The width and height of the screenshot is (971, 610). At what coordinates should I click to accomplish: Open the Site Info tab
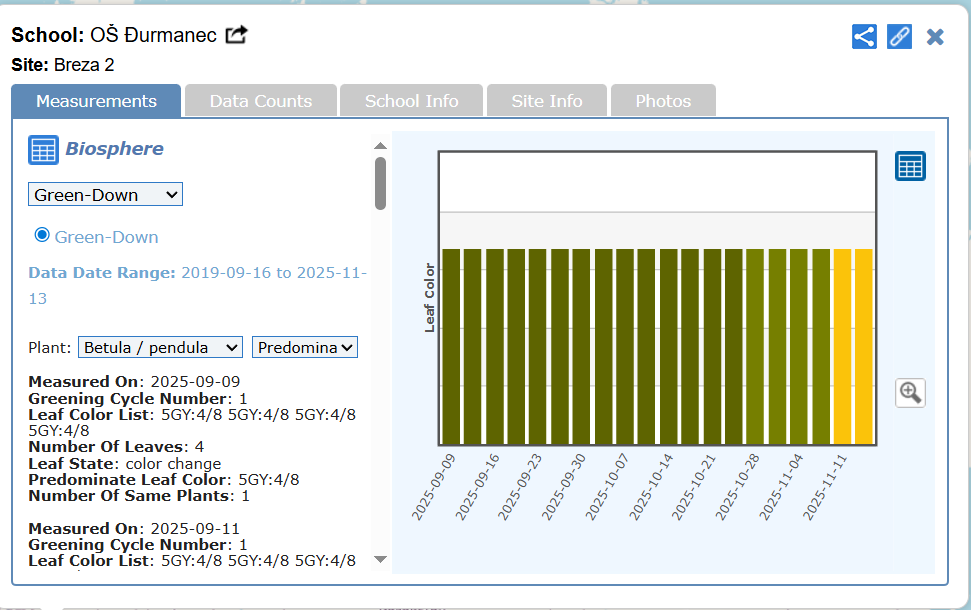point(546,101)
